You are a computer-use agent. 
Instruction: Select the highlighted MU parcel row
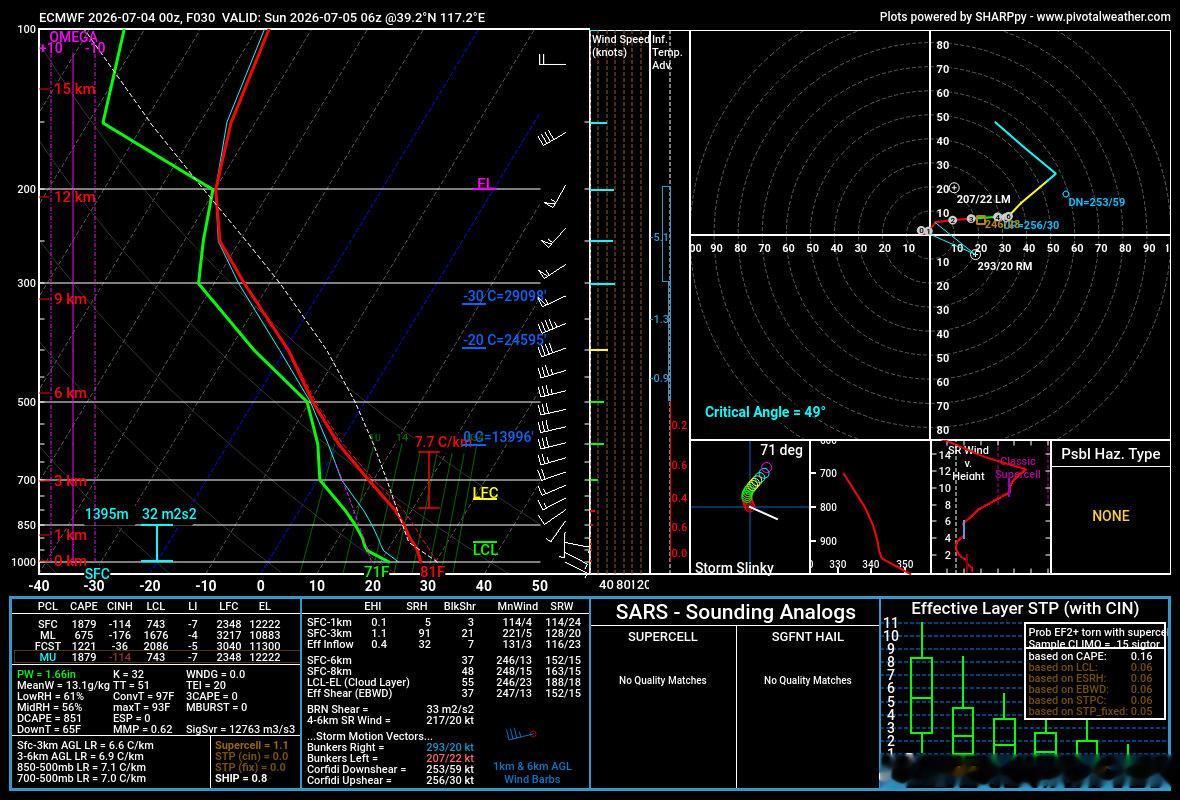[x=156, y=657]
